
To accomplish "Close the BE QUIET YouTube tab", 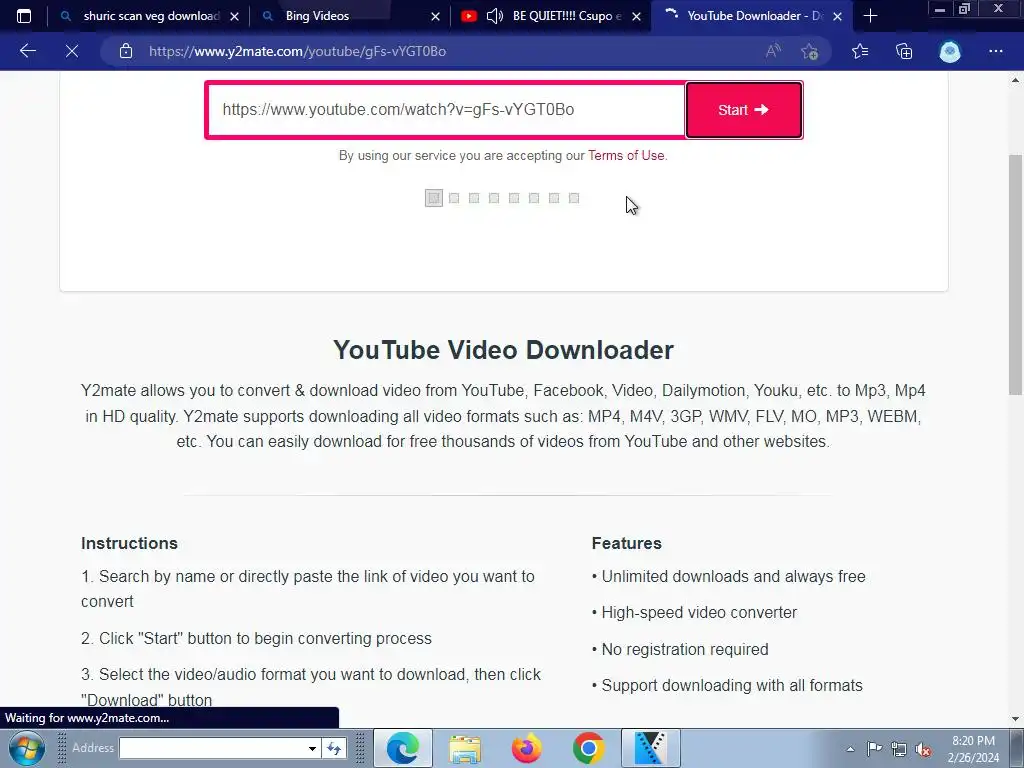I will pos(636,16).
